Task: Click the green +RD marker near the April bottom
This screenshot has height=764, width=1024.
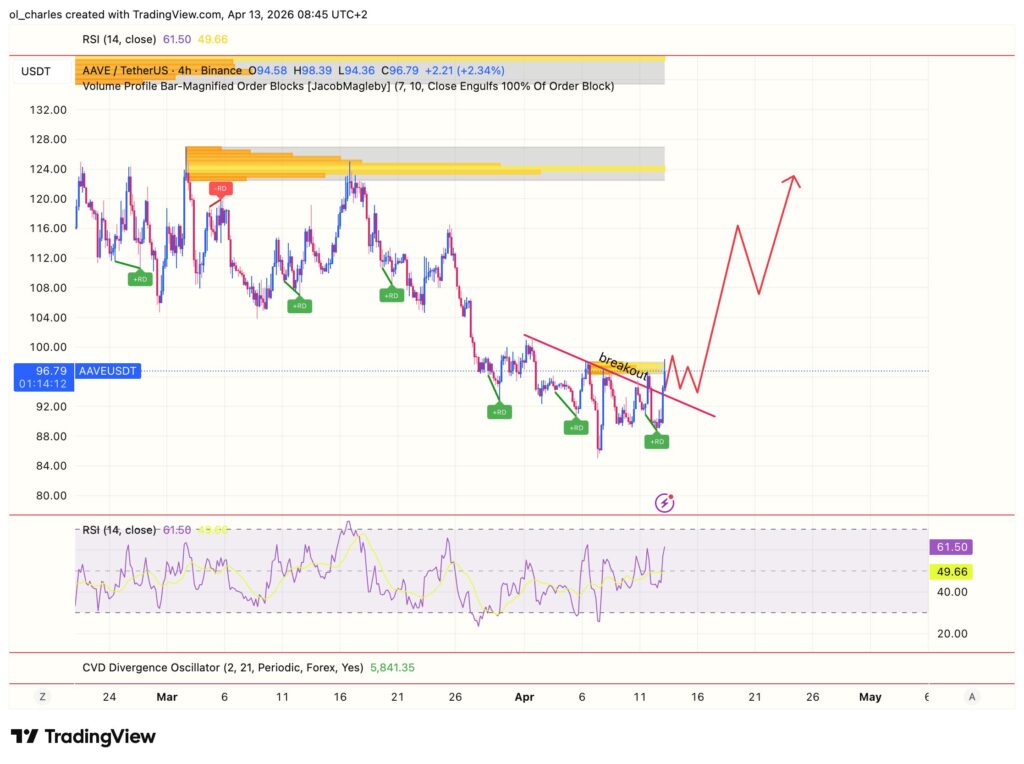Action: click(x=576, y=426)
